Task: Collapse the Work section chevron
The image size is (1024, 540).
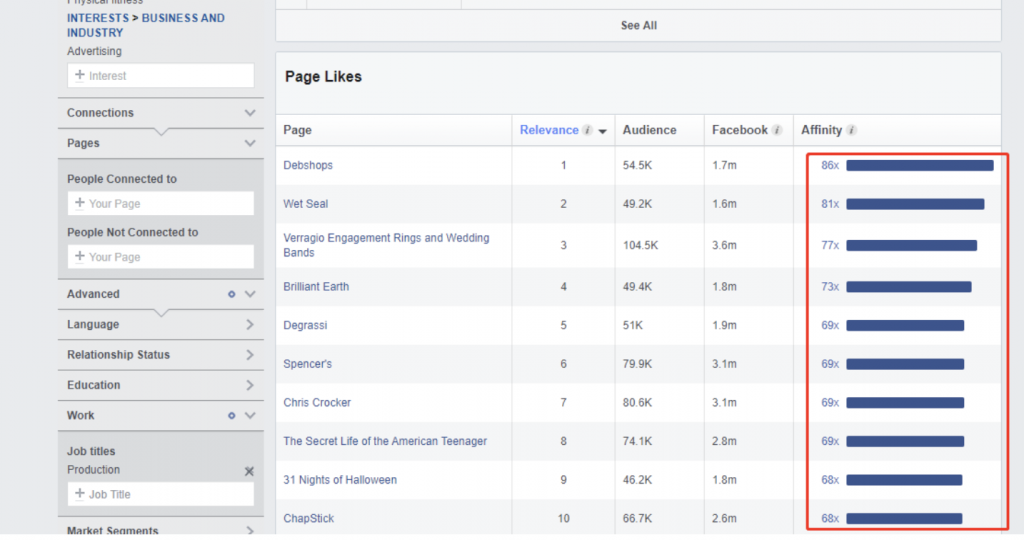Action: click(249, 415)
